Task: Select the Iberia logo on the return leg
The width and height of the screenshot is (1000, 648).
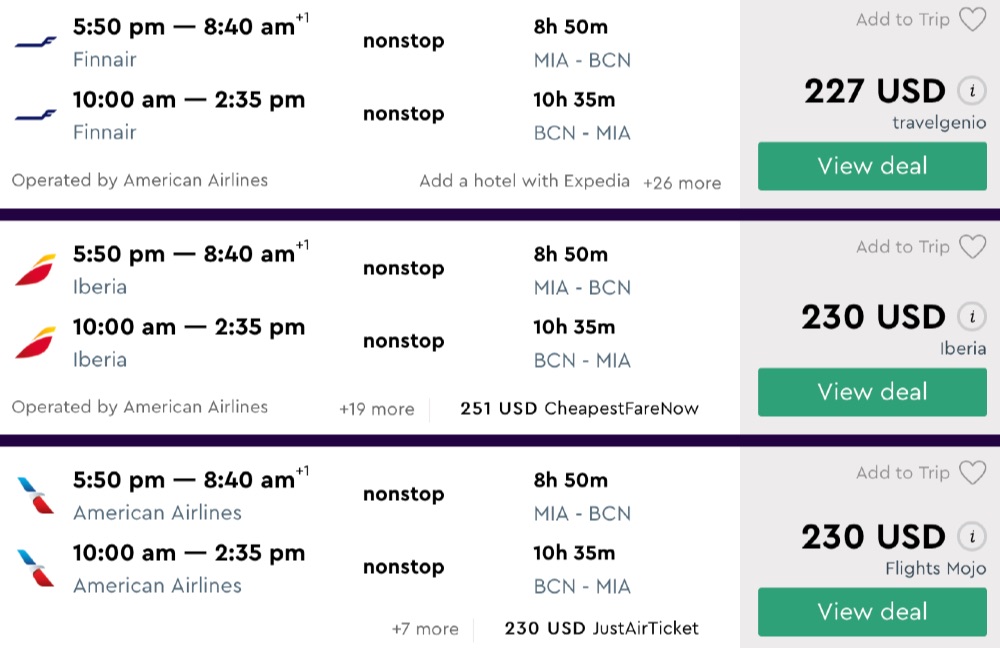Action: [36, 342]
